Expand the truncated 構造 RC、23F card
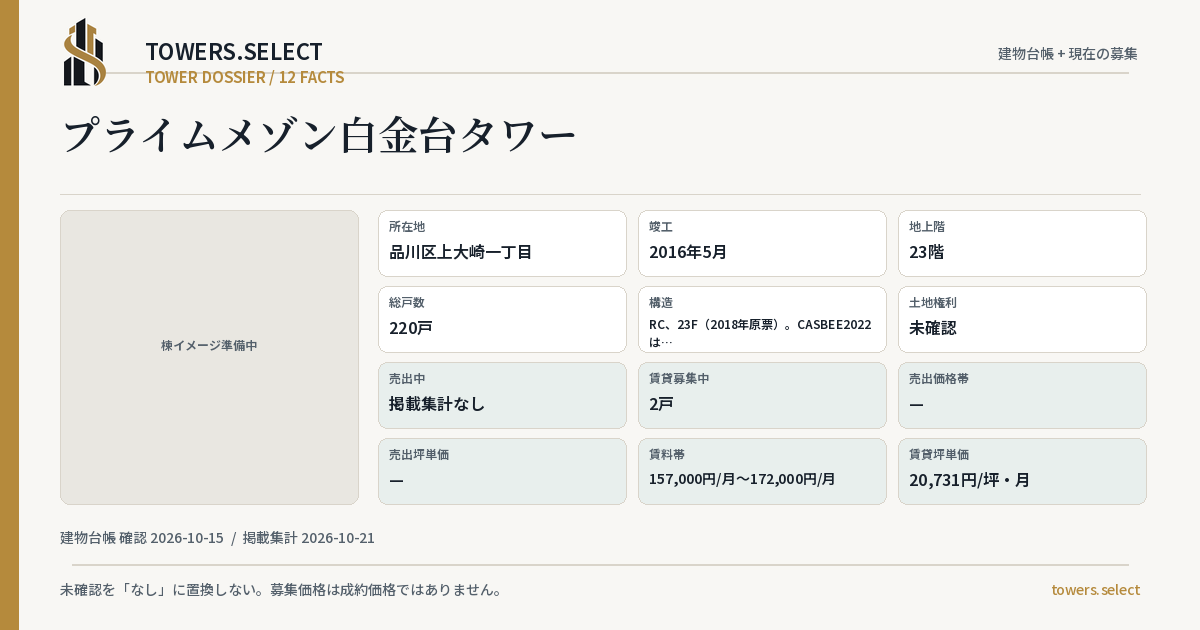Screen dimensions: 1200x630 762,319
